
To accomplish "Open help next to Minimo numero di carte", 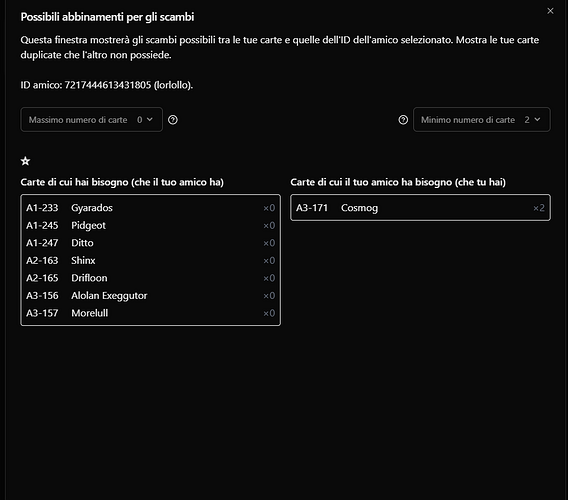I will [403, 120].
